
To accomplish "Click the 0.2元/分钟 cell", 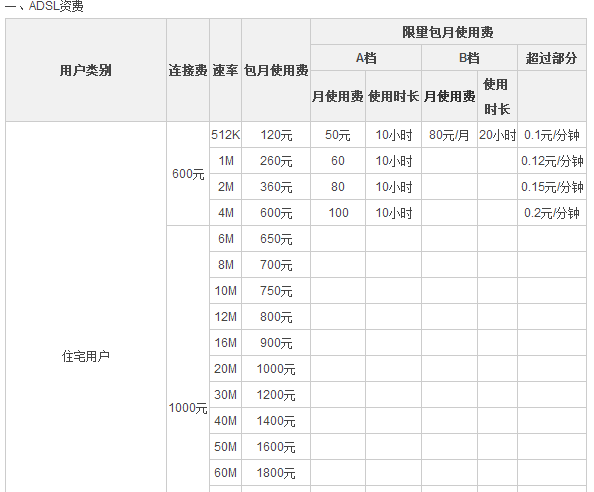I will pyautogui.click(x=552, y=213).
